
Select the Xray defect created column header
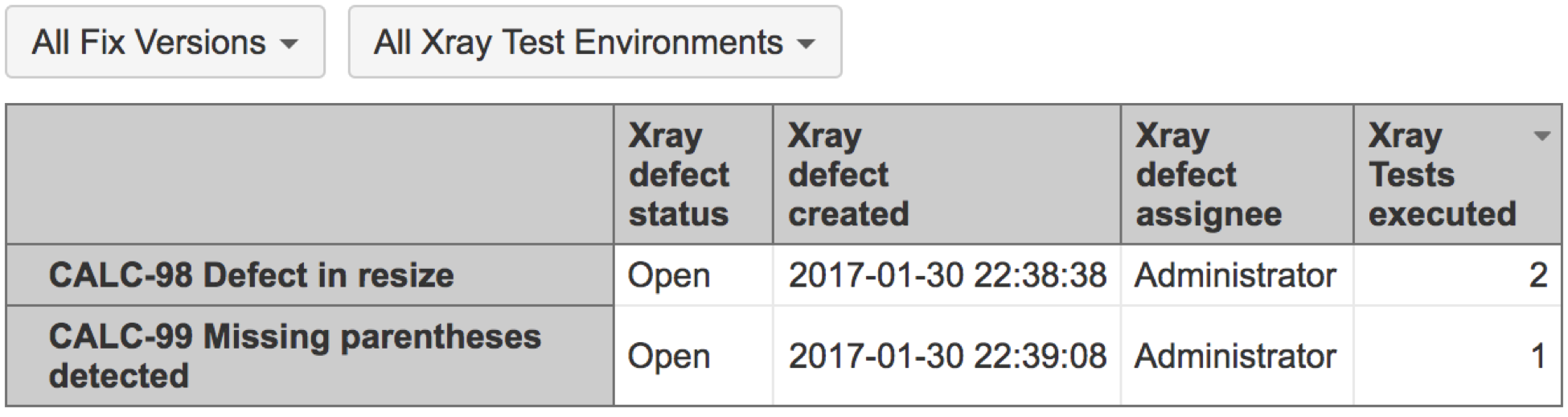point(946,175)
